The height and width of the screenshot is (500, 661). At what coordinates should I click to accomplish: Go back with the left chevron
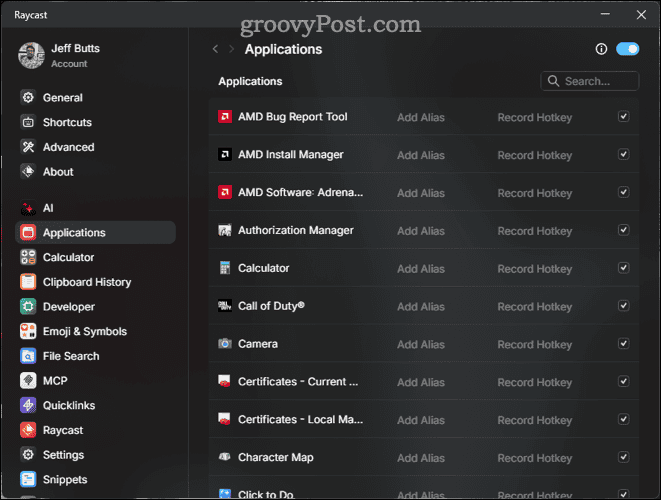pos(215,49)
